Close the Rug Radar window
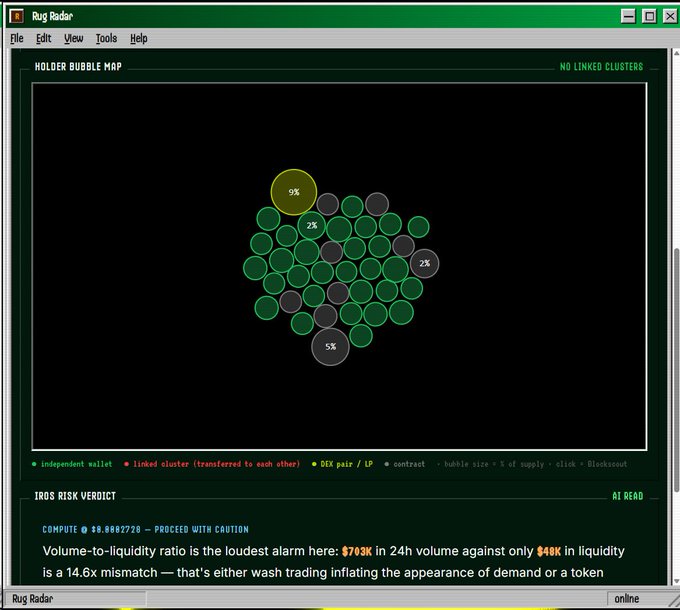Screen dimensions: 680x610 point(670,16)
